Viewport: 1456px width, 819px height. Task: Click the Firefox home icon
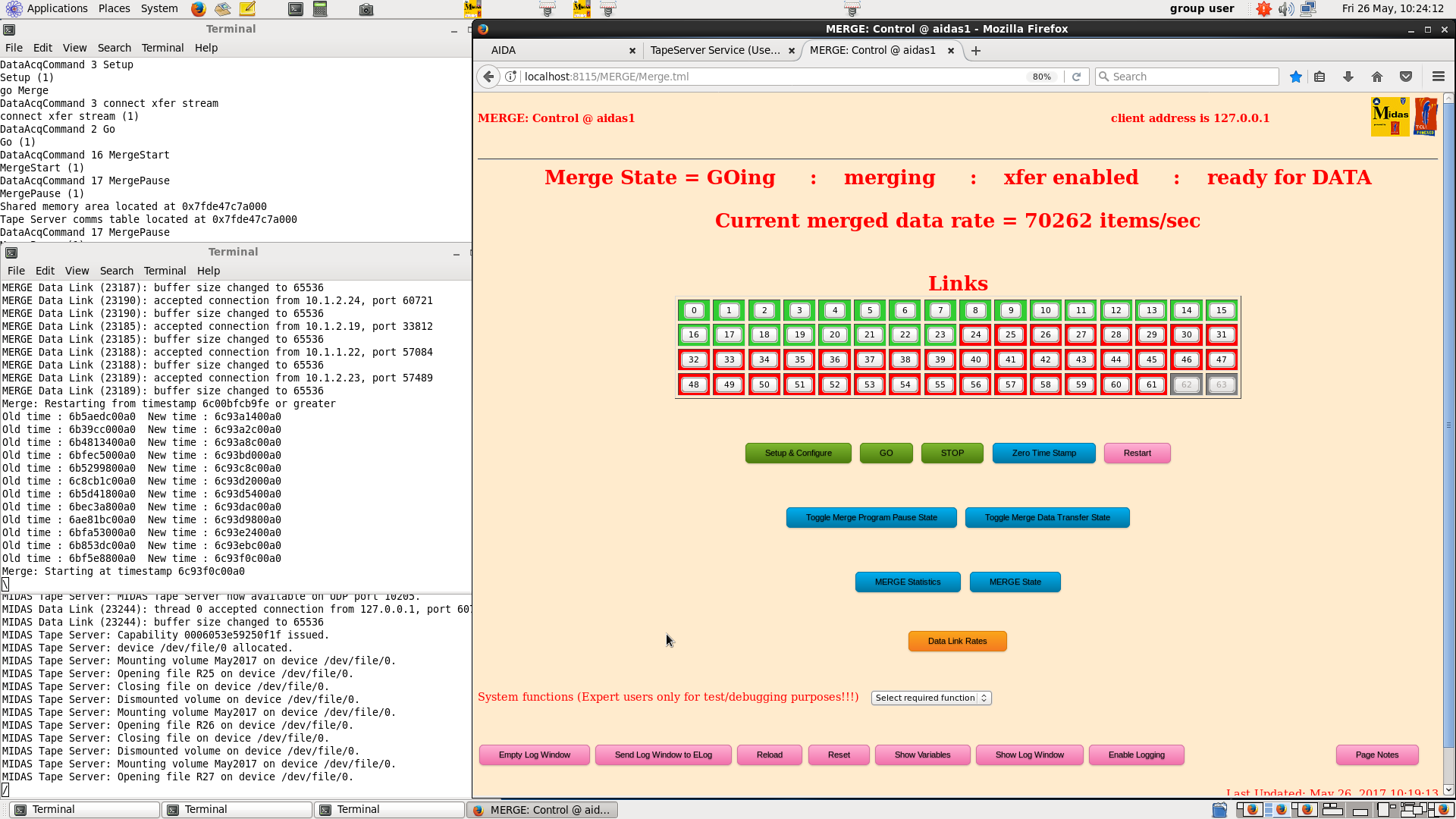pos(1377,77)
